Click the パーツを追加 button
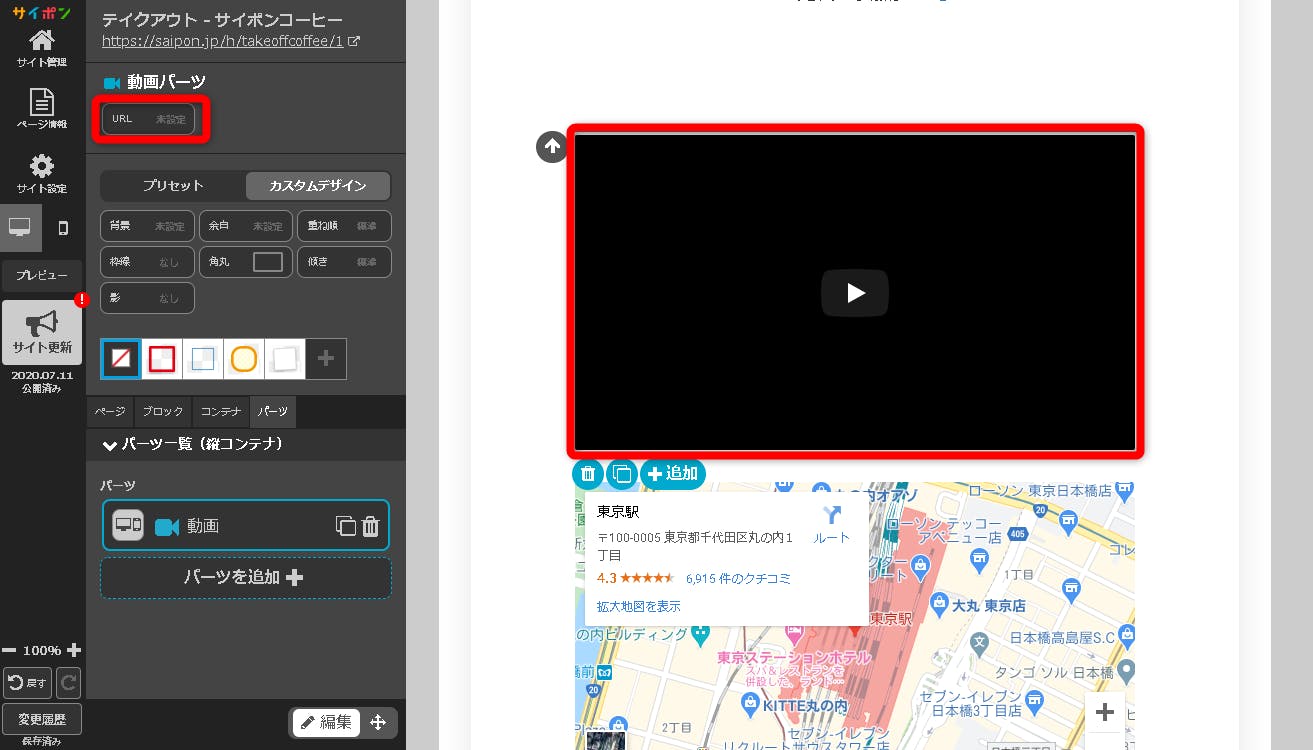This screenshot has width=1313, height=750. [x=245, y=577]
